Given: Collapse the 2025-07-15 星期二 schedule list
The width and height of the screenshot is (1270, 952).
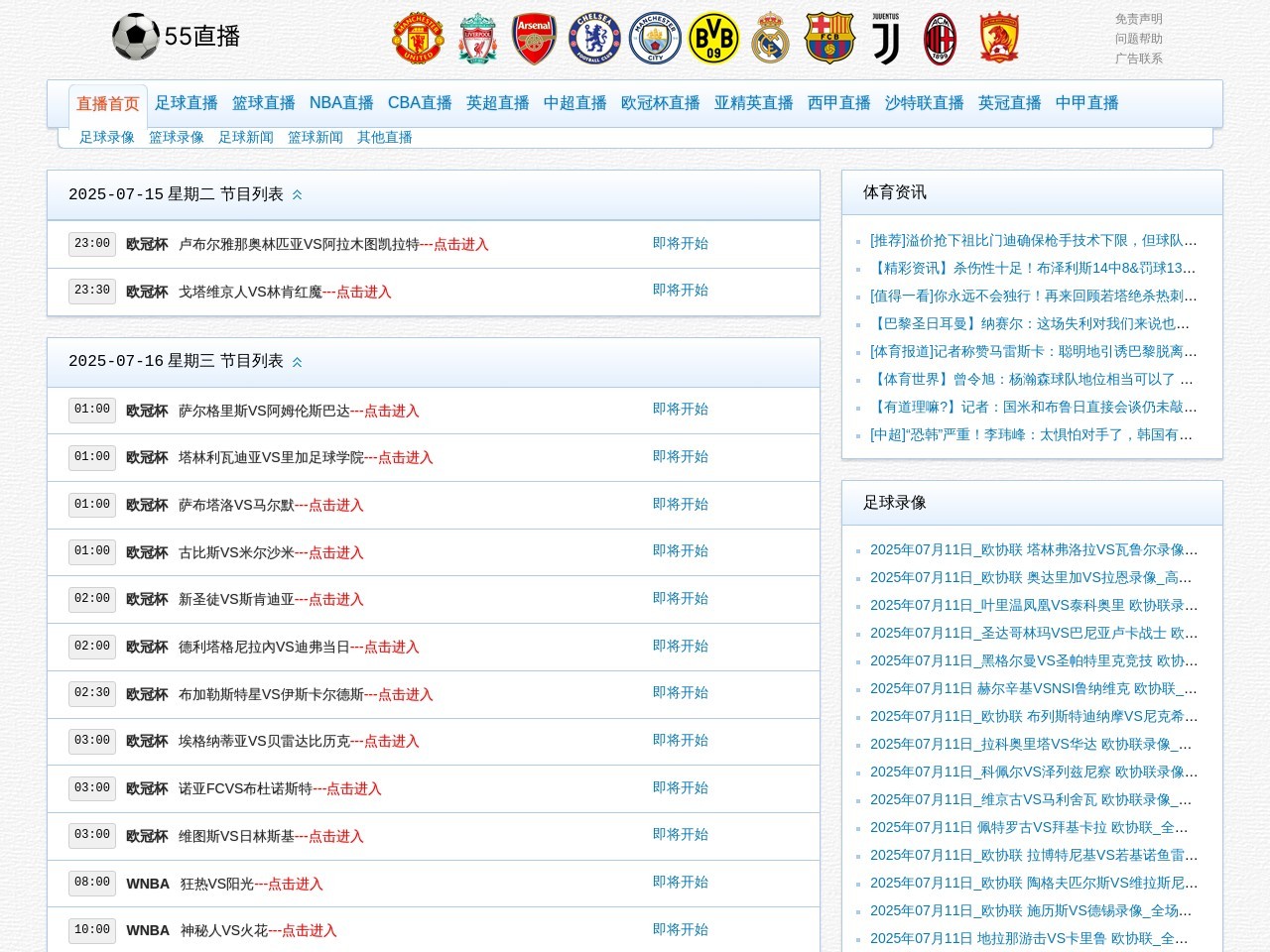Looking at the screenshot, I should tap(297, 195).
